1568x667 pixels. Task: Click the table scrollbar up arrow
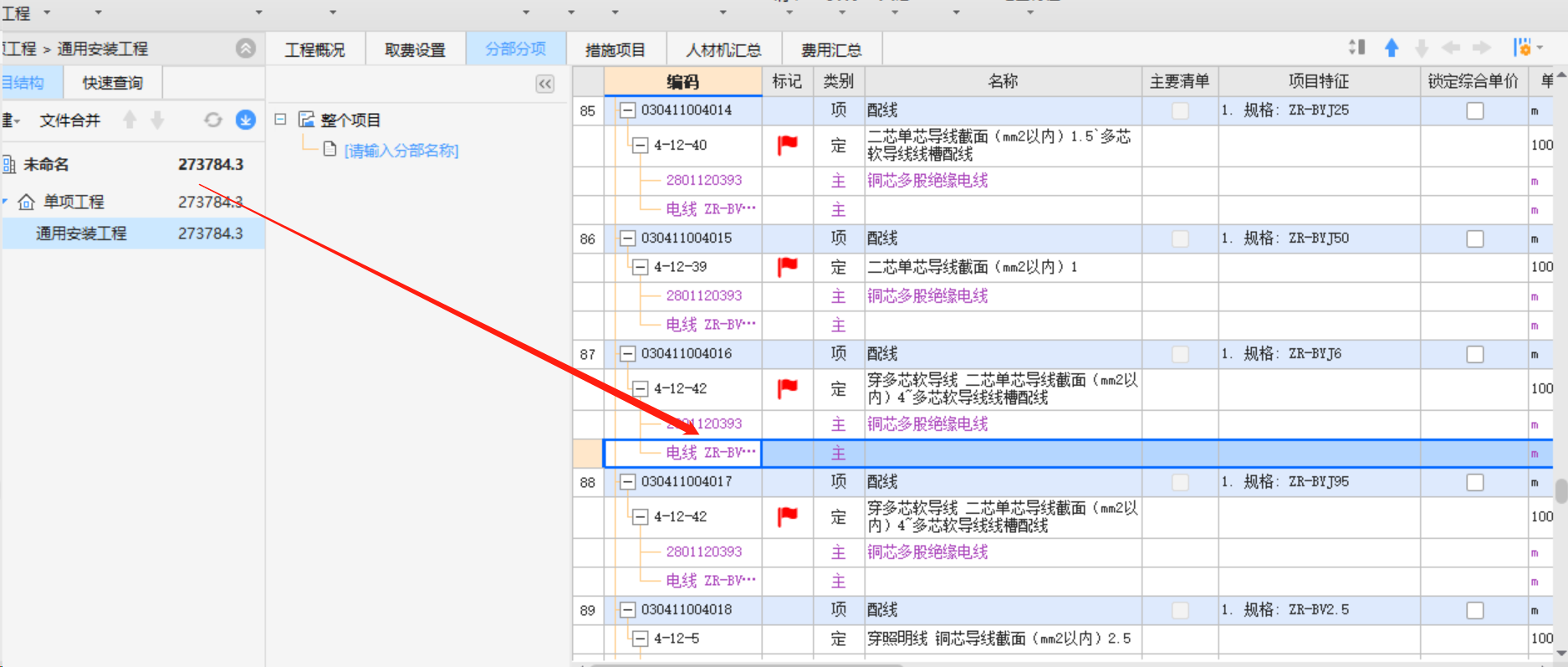(x=1560, y=74)
